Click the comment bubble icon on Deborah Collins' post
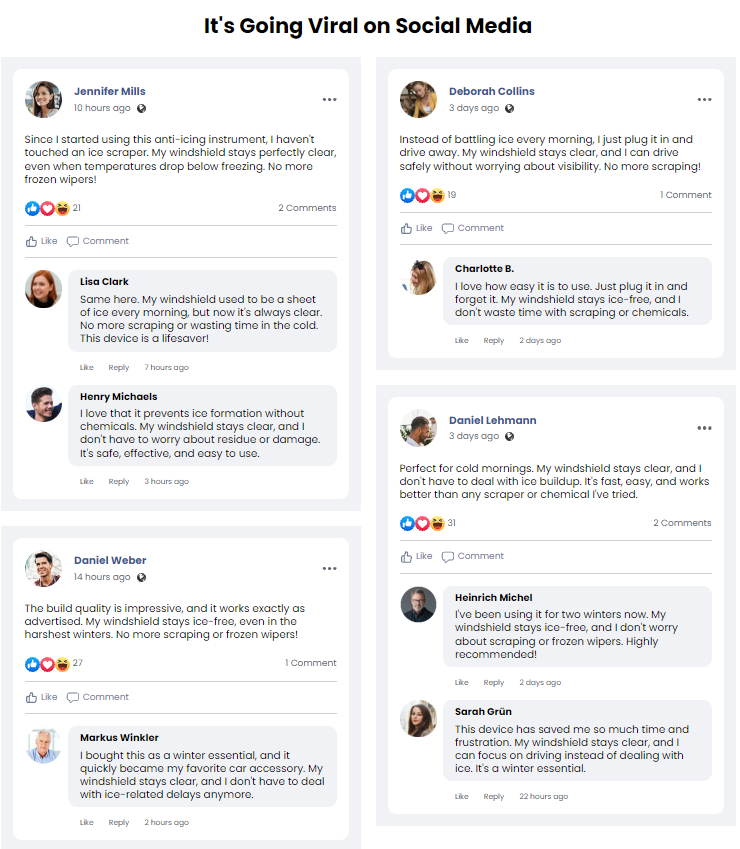 (448, 228)
